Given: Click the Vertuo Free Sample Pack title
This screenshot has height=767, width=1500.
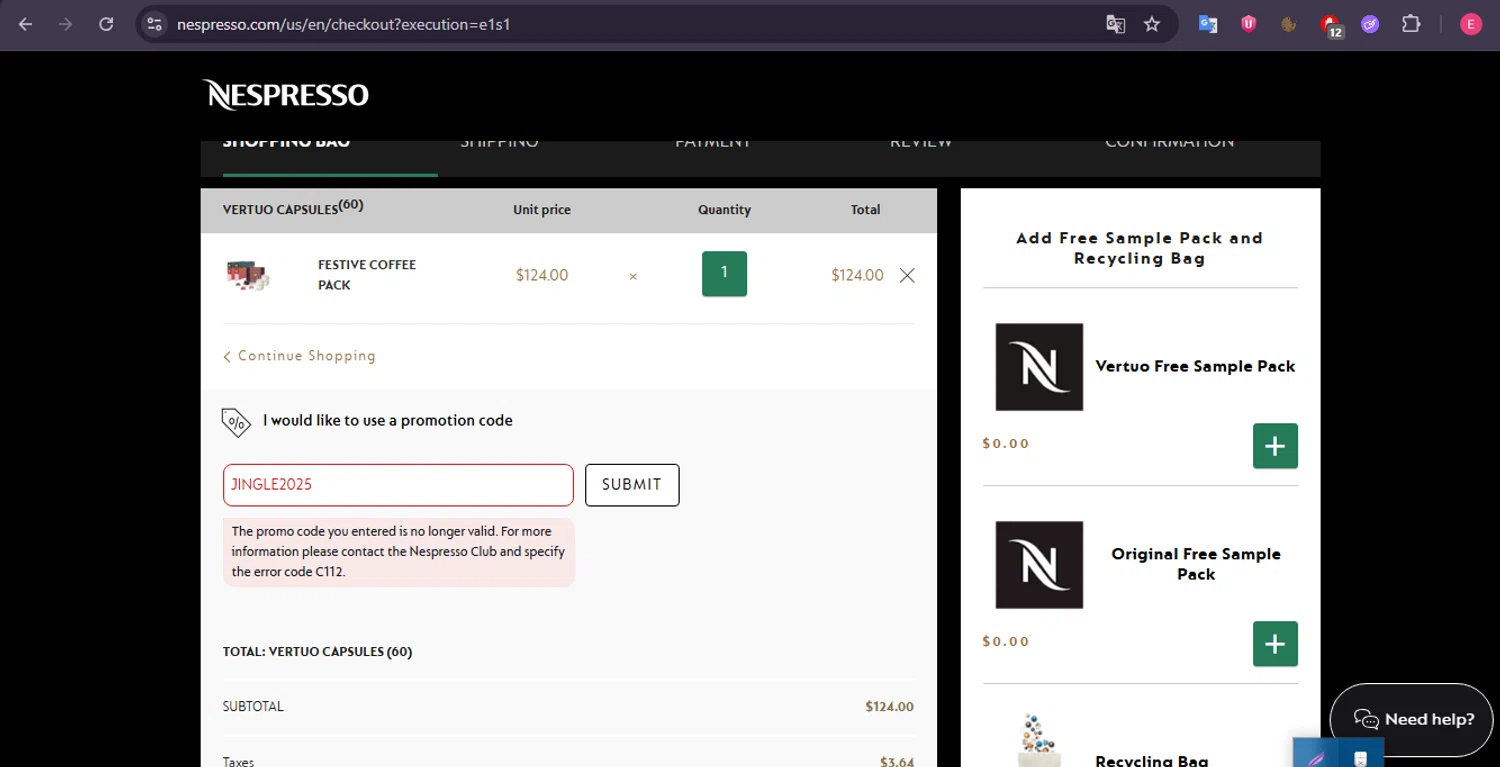Looking at the screenshot, I should [1195, 367].
